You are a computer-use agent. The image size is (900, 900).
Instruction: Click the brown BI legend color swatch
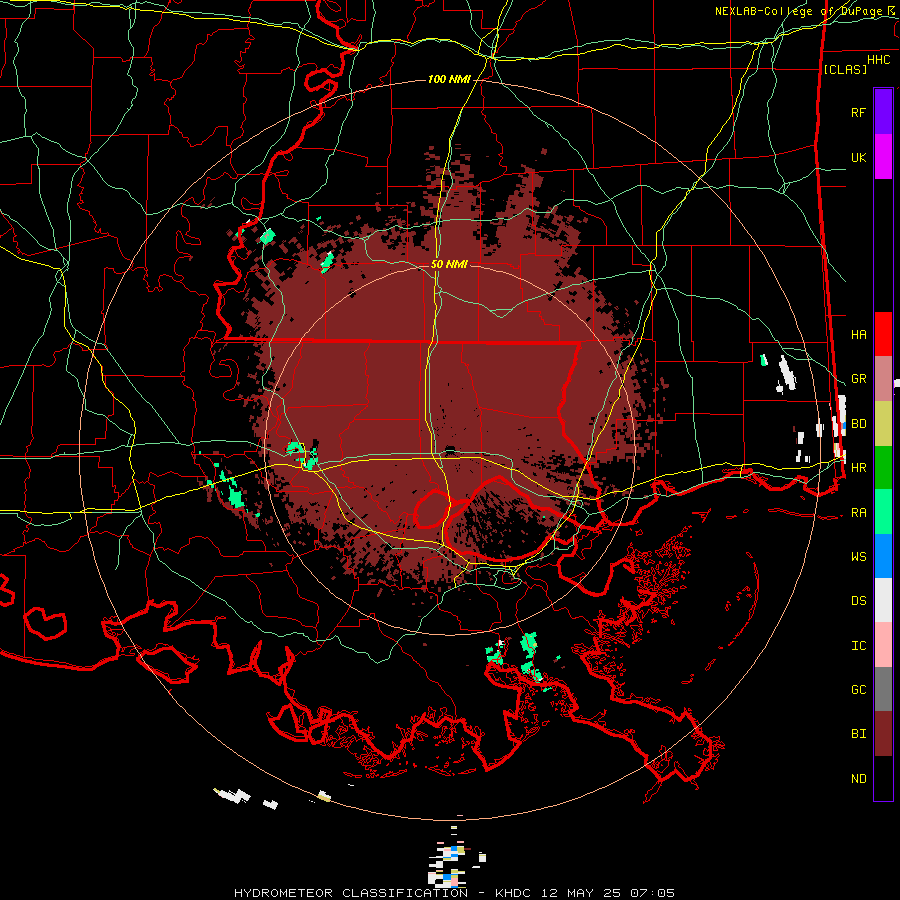pyautogui.click(x=883, y=734)
